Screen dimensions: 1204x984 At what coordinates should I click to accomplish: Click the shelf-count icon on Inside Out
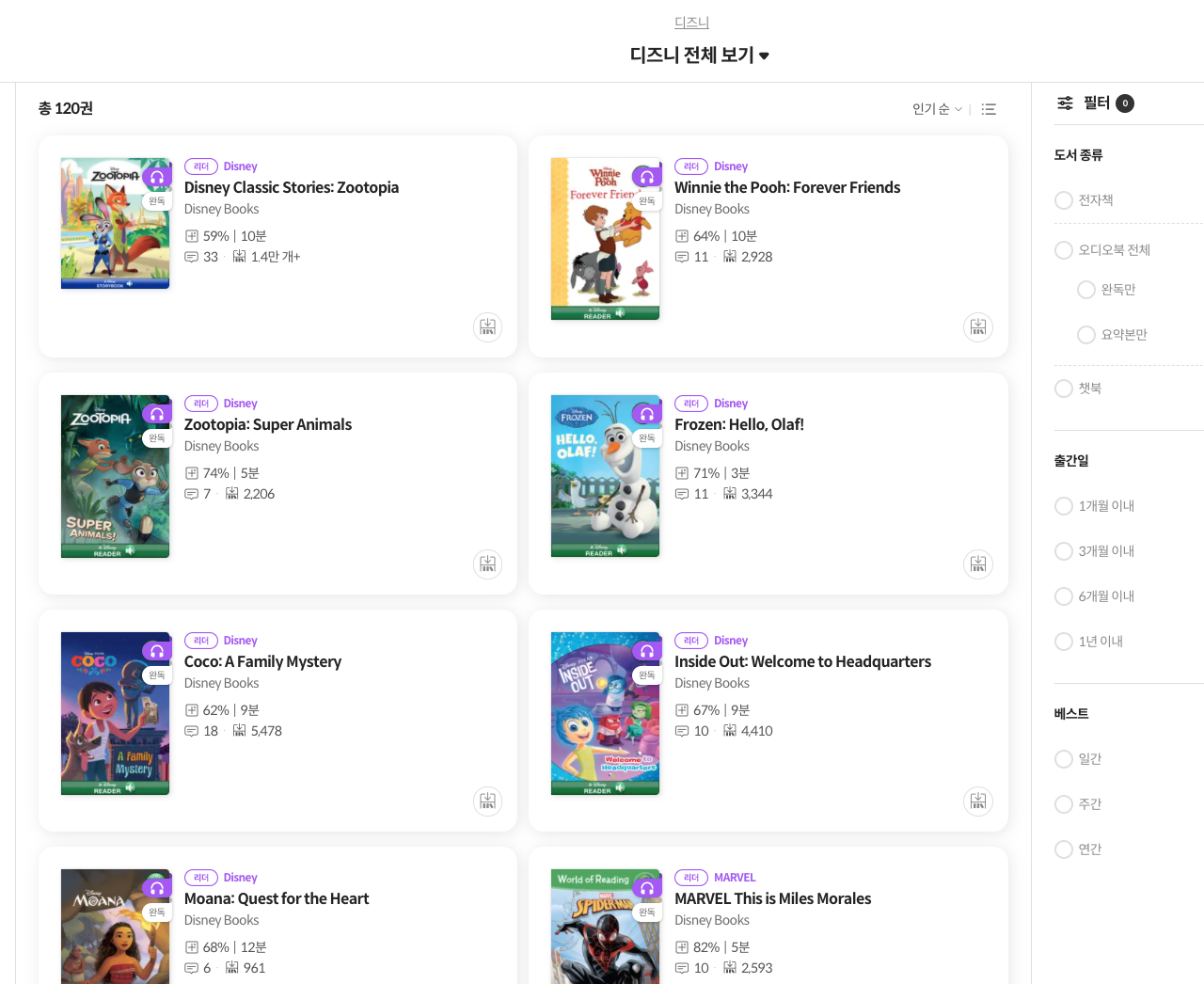pyautogui.click(x=730, y=731)
